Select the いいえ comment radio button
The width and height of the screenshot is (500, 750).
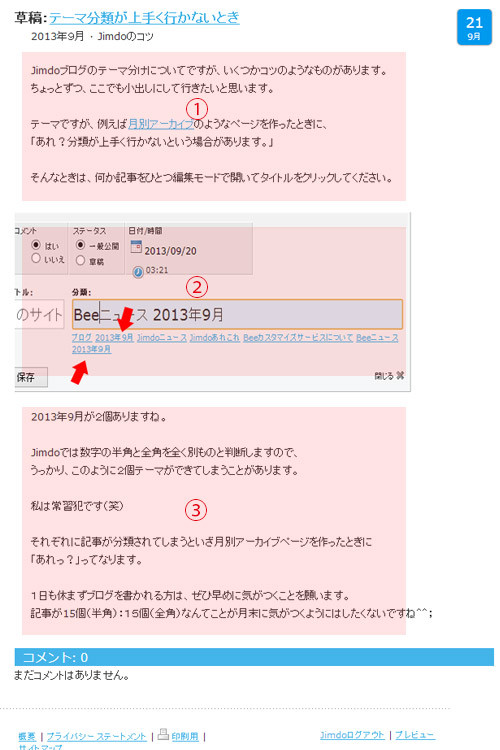click(36, 258)
